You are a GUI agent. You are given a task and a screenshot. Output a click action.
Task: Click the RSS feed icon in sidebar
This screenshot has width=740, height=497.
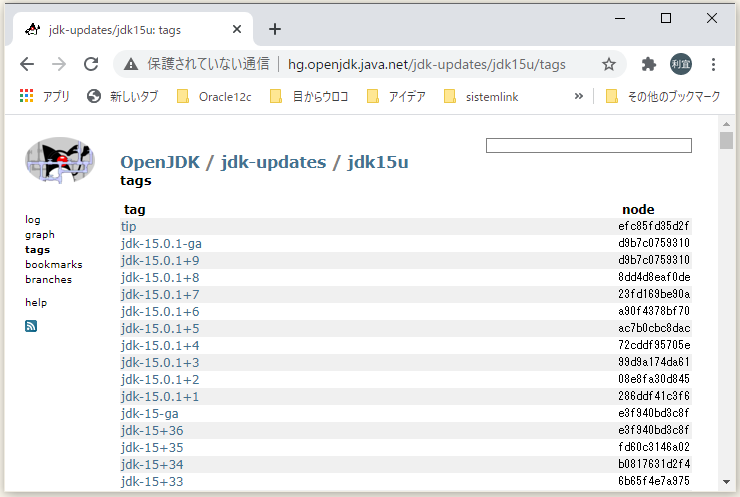31,326
